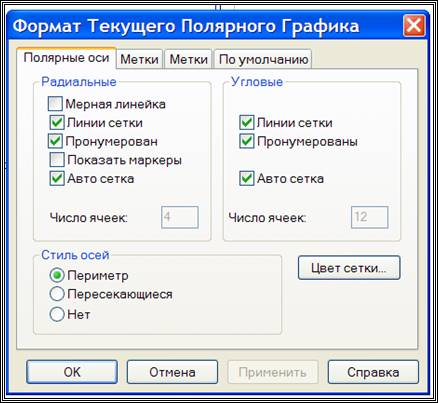
Task: Click the Стиль осей group label
Action: (x=75, y=255)
